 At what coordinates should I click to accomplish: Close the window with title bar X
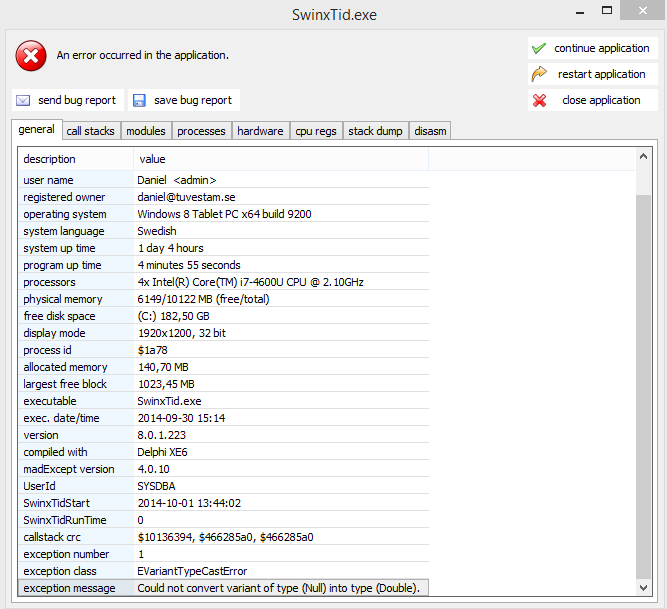(x=642, y=10)
